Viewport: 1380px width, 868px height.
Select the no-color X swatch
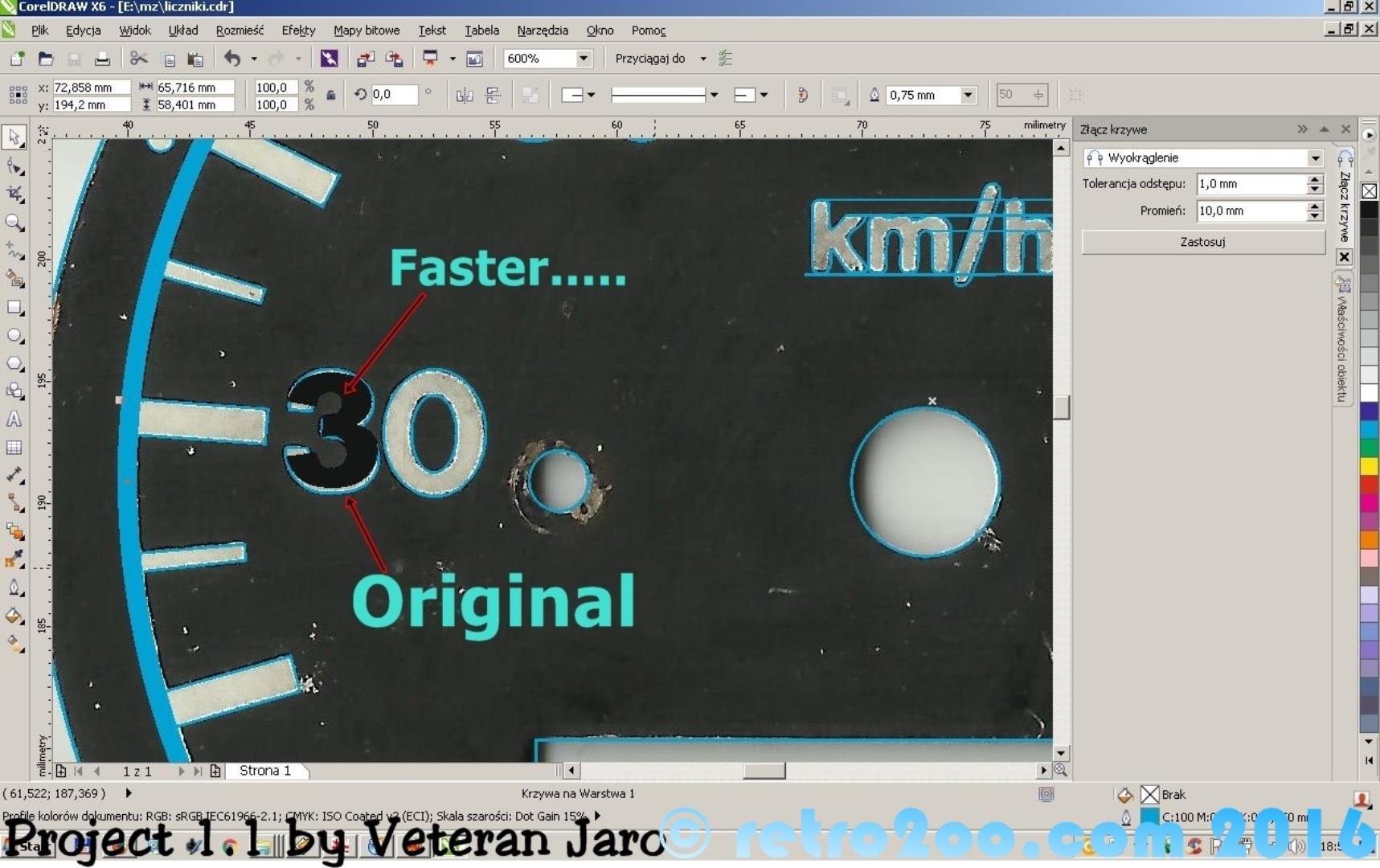pyautogui.click(x=1369, y=191)
